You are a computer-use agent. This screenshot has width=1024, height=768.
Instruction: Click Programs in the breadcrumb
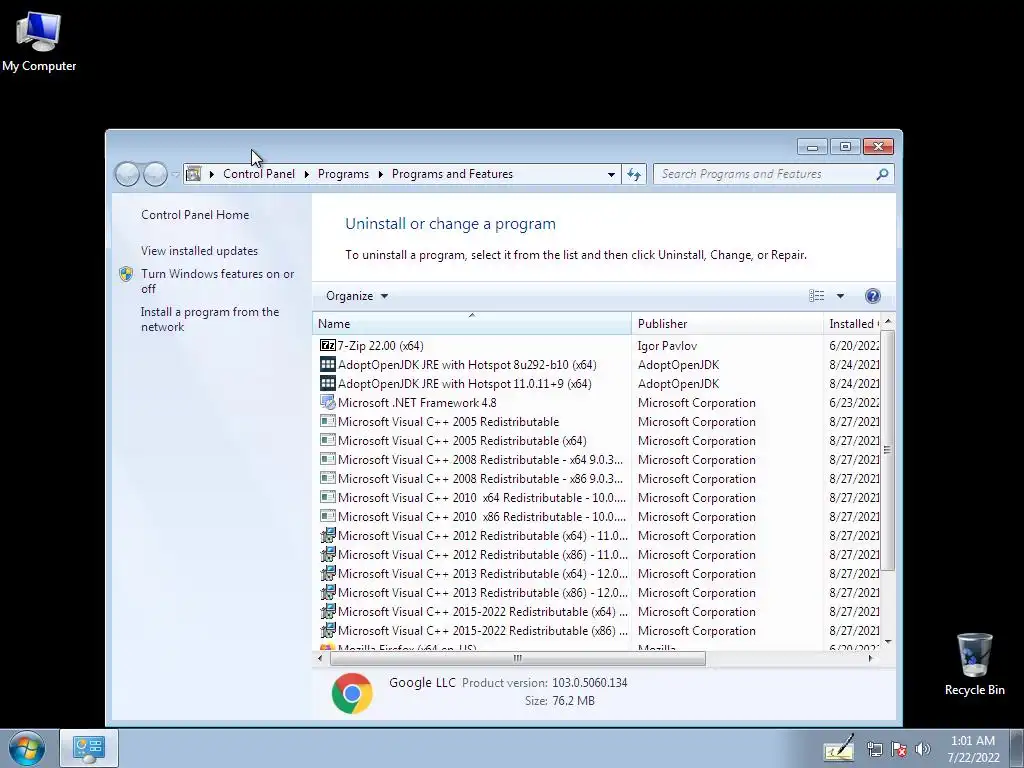pos(343,174)
